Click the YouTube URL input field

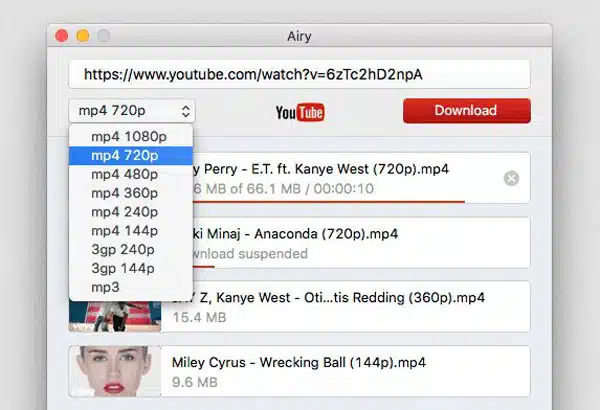pos(300,74)
